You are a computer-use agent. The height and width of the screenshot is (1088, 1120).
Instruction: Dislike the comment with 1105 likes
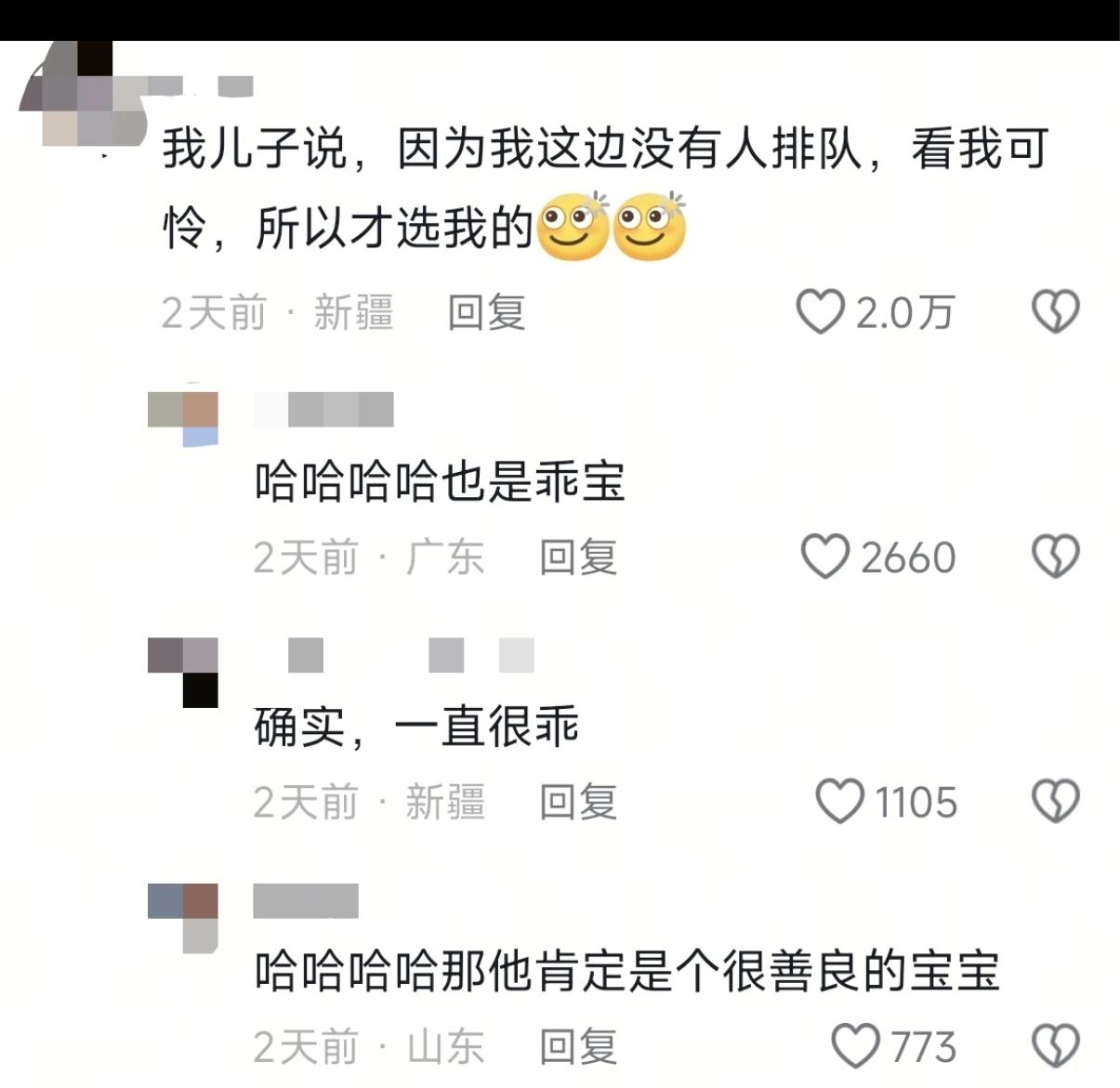click(x=1056, y=801)
